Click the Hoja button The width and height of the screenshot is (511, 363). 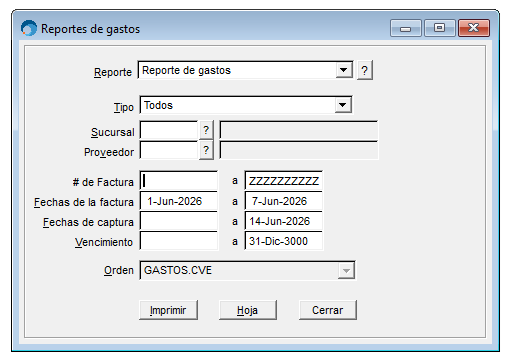pyautogui.click(x=248, y=310)
